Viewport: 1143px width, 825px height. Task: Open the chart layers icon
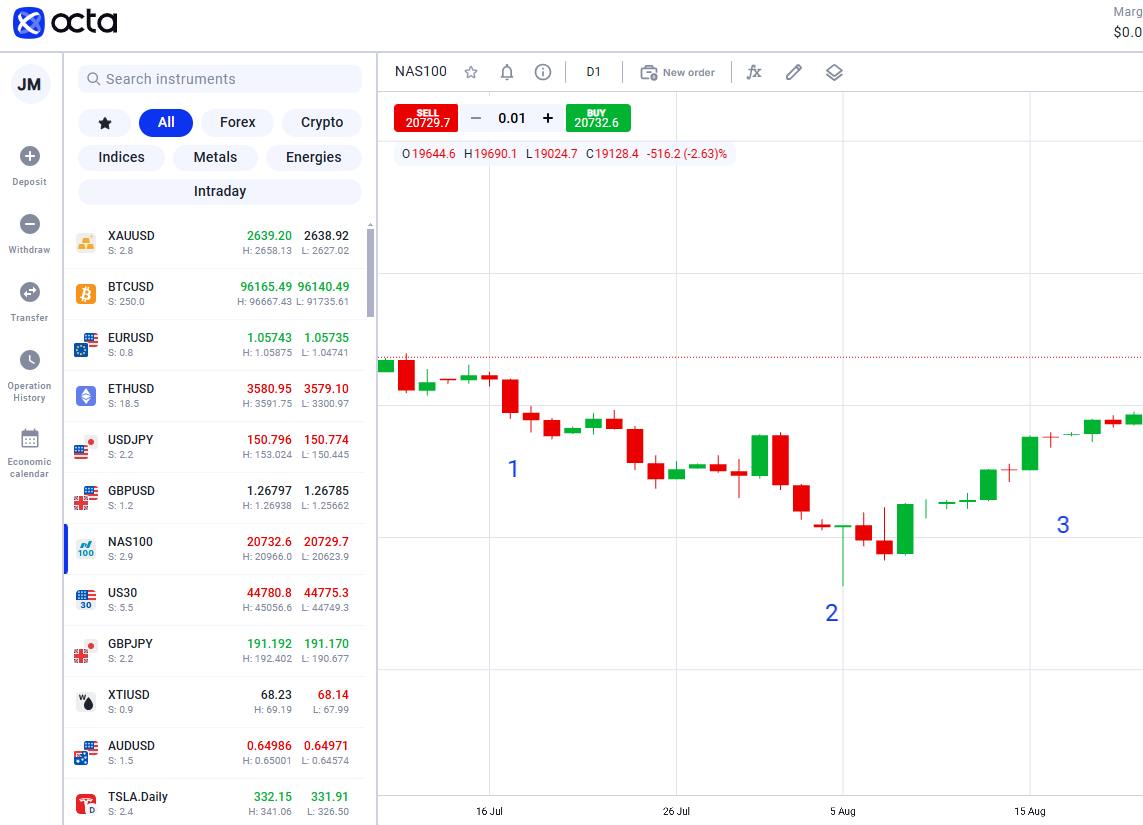[834, 72]
